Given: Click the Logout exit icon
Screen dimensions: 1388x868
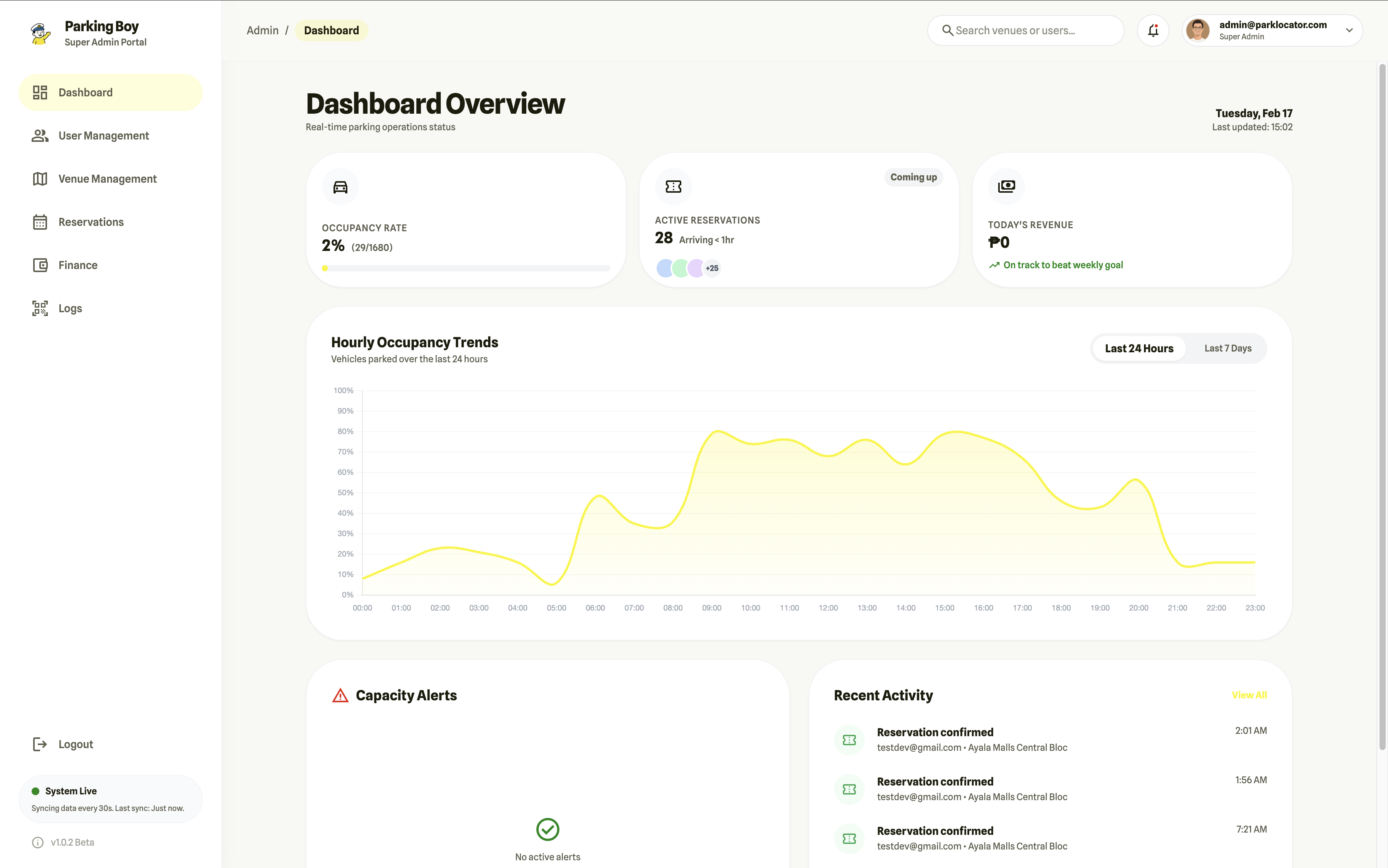Looking at the screenshot, I should [x=40, y=744].
